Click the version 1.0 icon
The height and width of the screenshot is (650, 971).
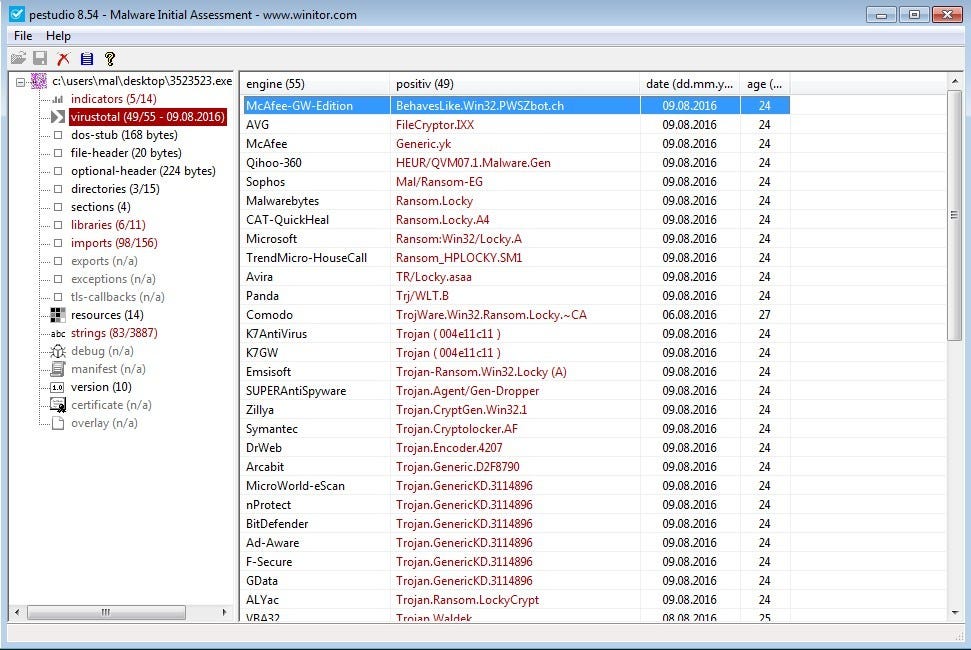(x=57, y=388)
